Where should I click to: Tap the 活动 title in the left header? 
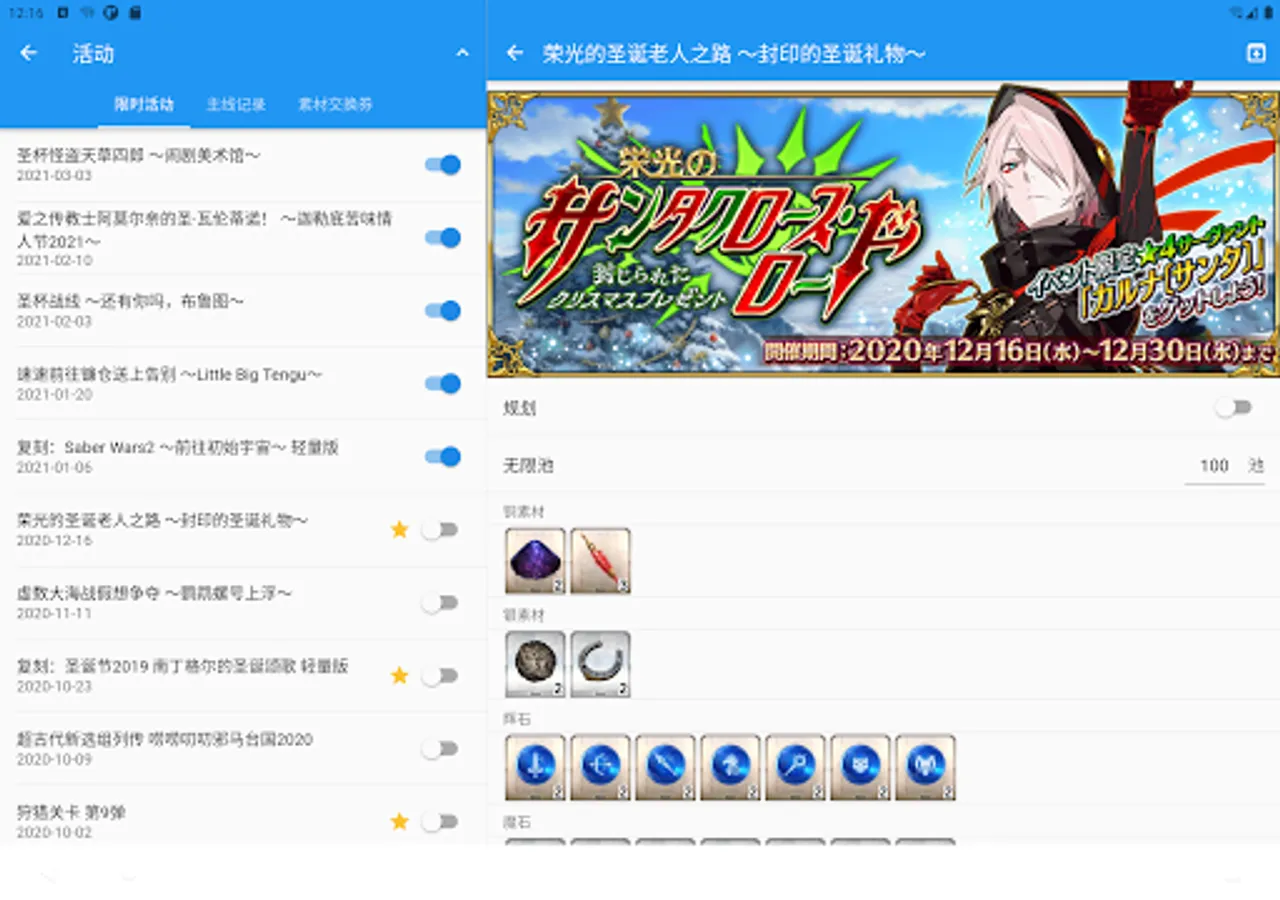pyautogui.click(x=93, y=54)
